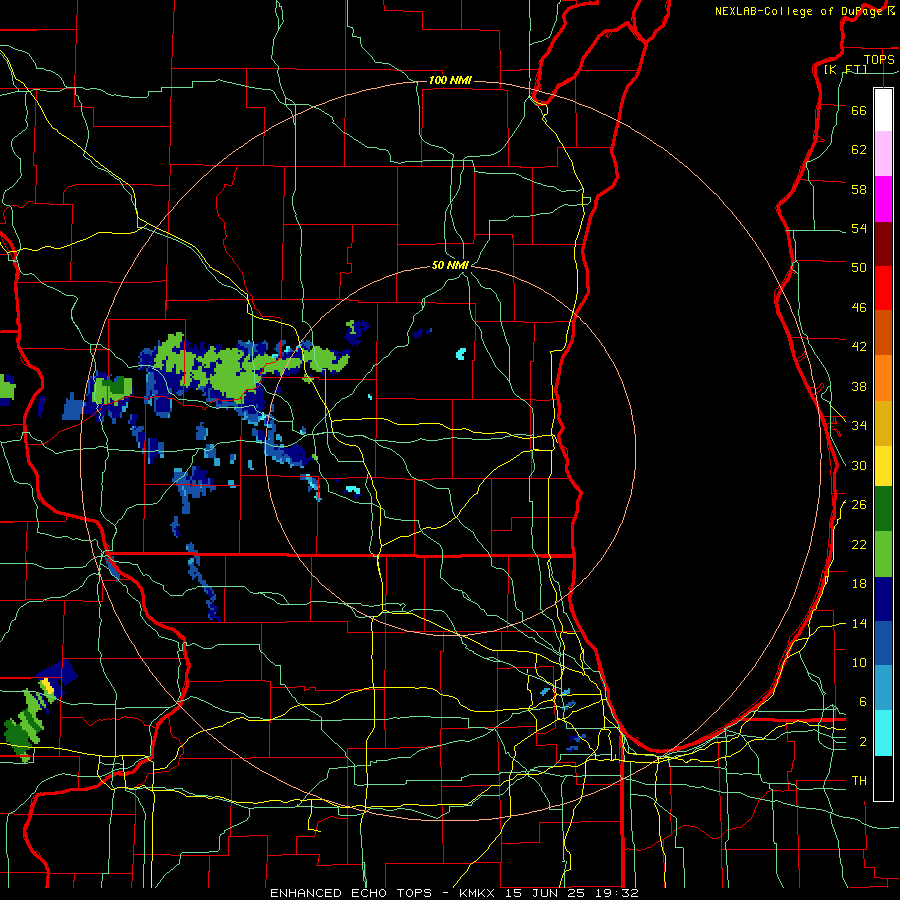Viewport: 900px width, 900px height.
Task: Click legend value "22"
Action: click(x=859, y=544)
